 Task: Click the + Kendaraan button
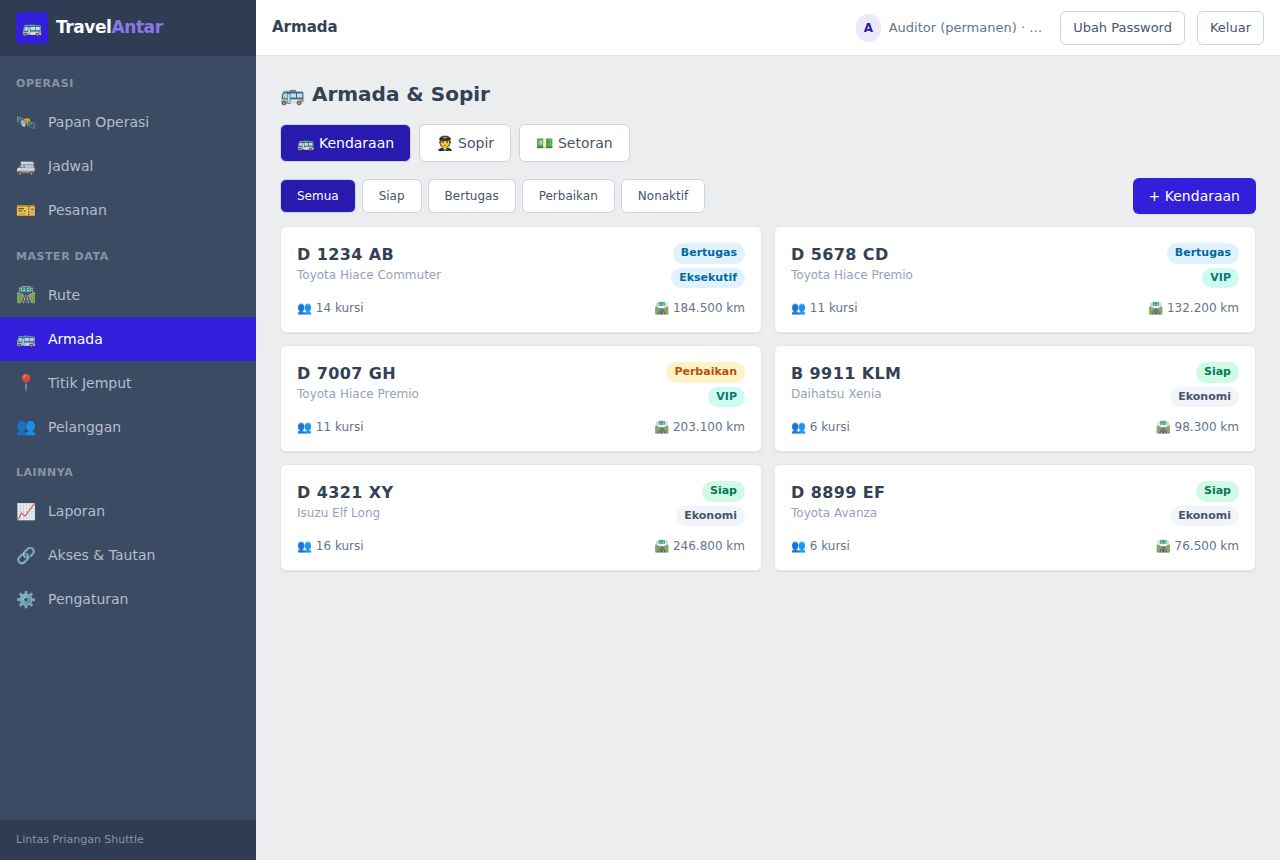coord(1194,196)
